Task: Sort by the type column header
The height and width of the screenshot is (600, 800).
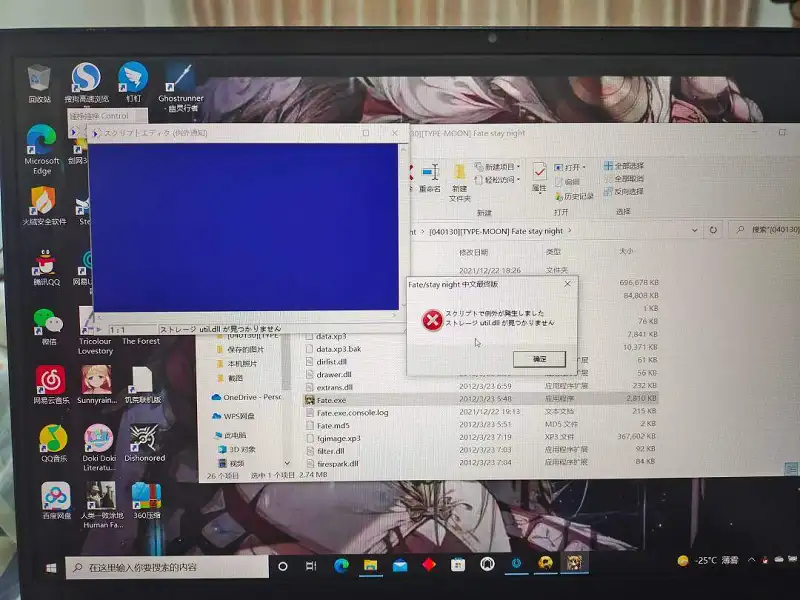Action: click(x=554, y=252)
